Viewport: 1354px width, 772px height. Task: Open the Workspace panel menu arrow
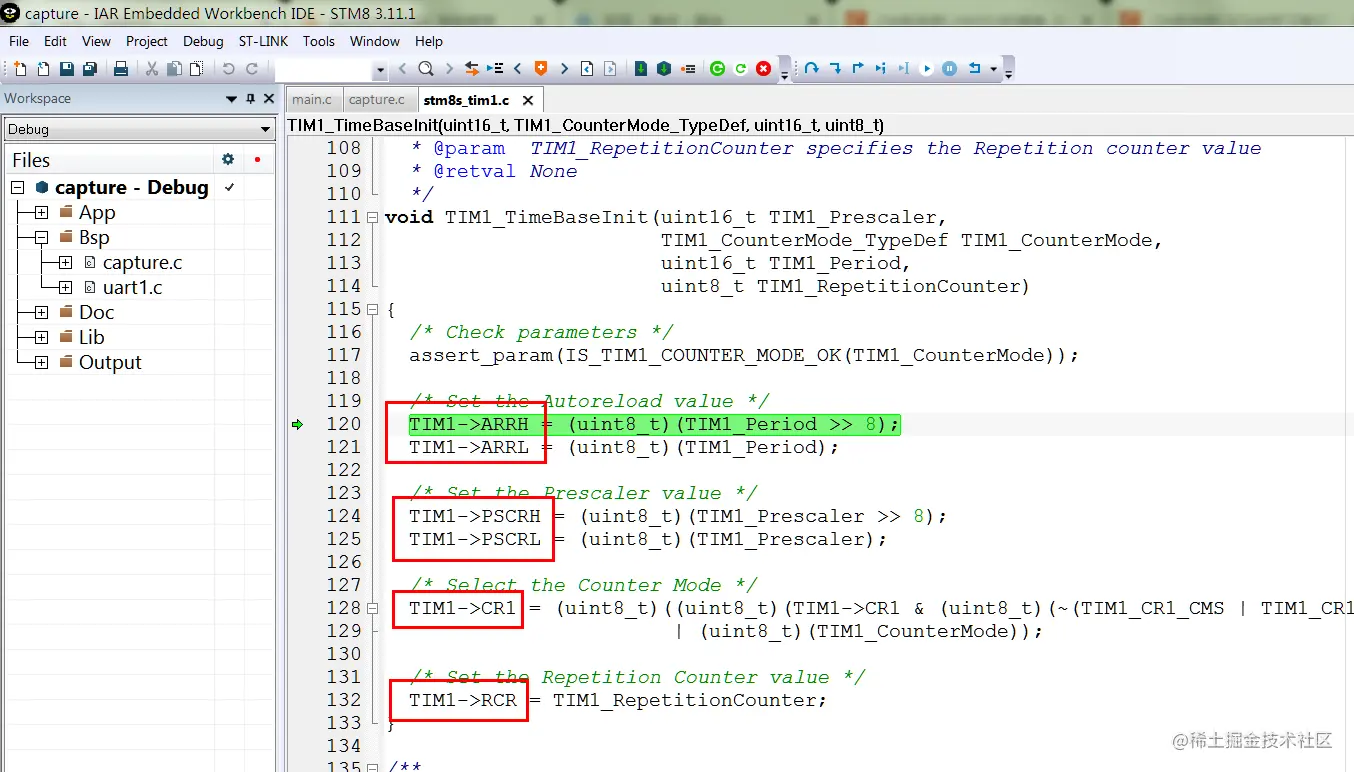click(232, 98)
